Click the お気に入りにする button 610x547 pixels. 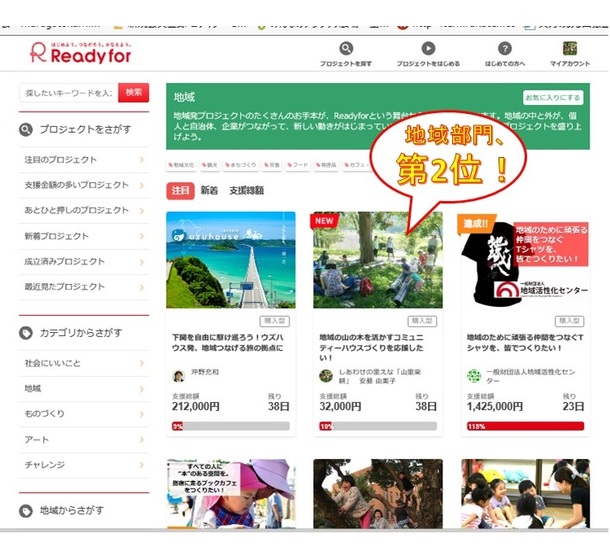pos(552,98)
